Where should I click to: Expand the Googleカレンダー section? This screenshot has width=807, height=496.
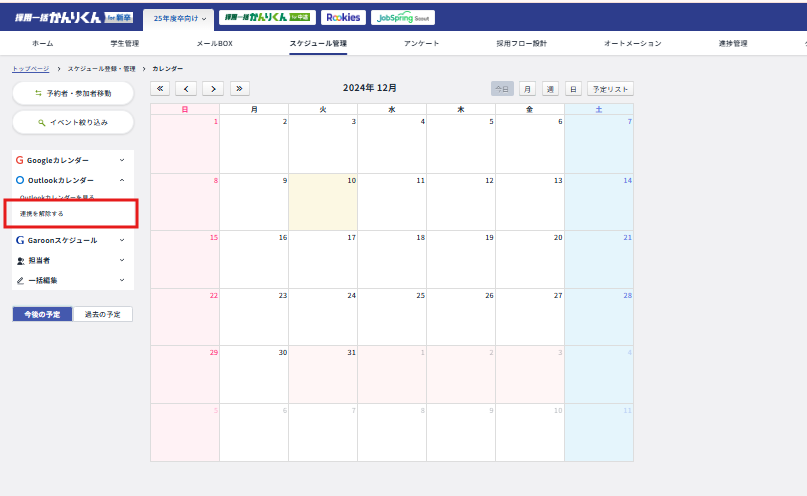tap(72, 160)
